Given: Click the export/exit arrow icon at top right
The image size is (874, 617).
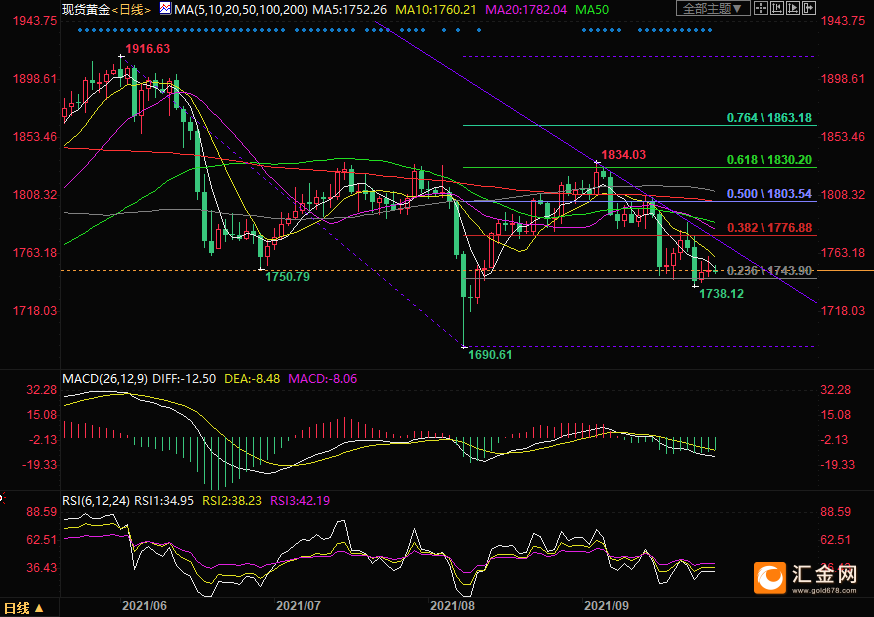Looking at the screenshot, I should [809, 8].
